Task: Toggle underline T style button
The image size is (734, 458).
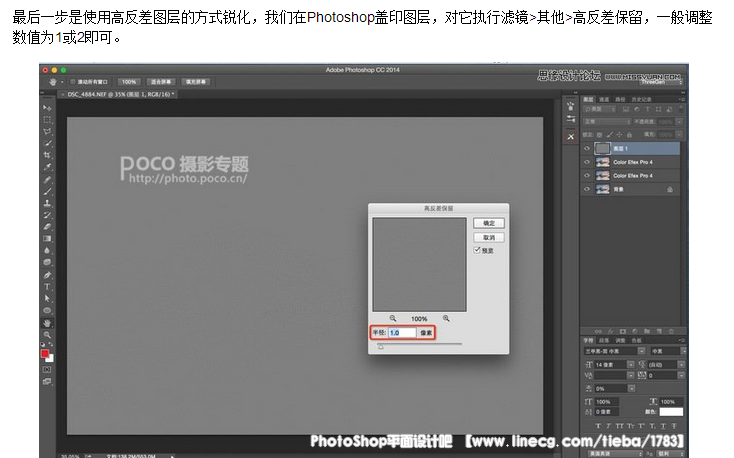Action: point(663,426)
